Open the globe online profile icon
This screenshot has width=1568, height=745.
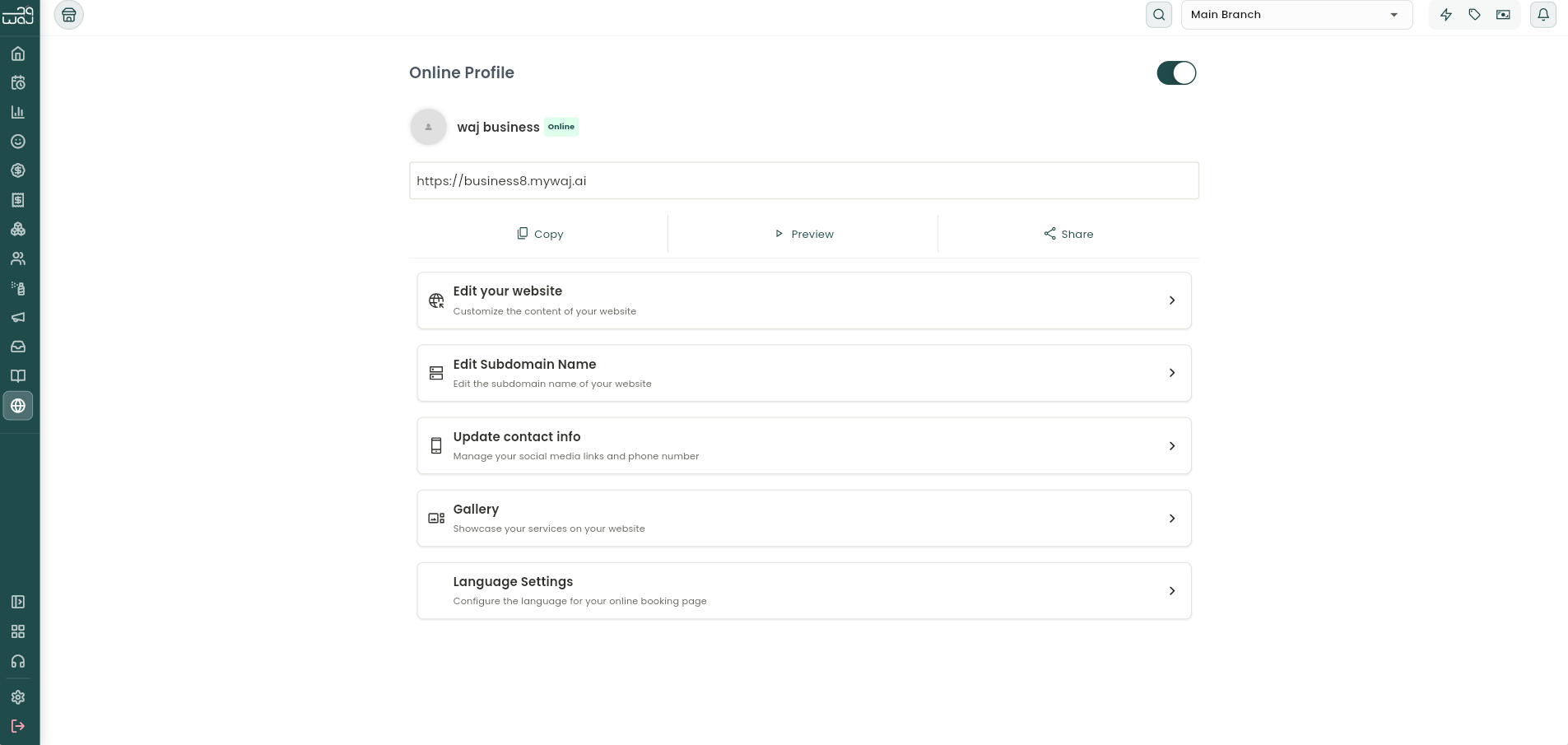(x=18, y=406)
